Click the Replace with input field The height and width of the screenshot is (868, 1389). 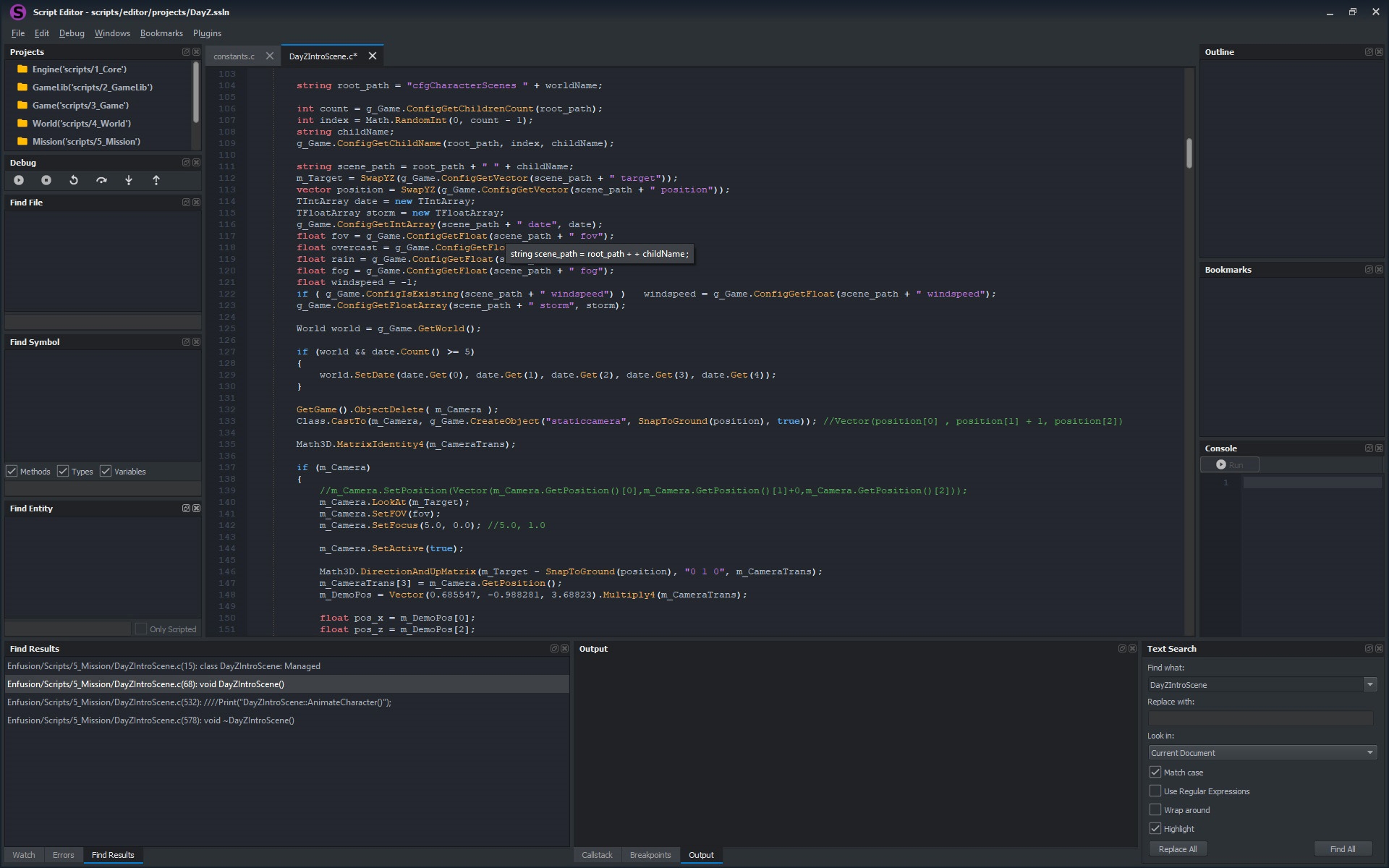[x=1260, y=718]
